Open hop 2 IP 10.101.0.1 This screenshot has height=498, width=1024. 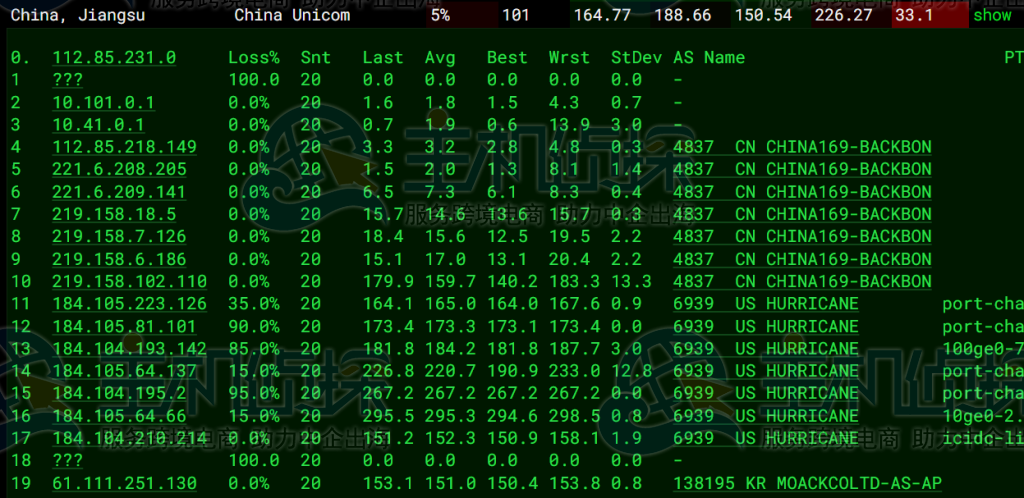coord(104,103)
